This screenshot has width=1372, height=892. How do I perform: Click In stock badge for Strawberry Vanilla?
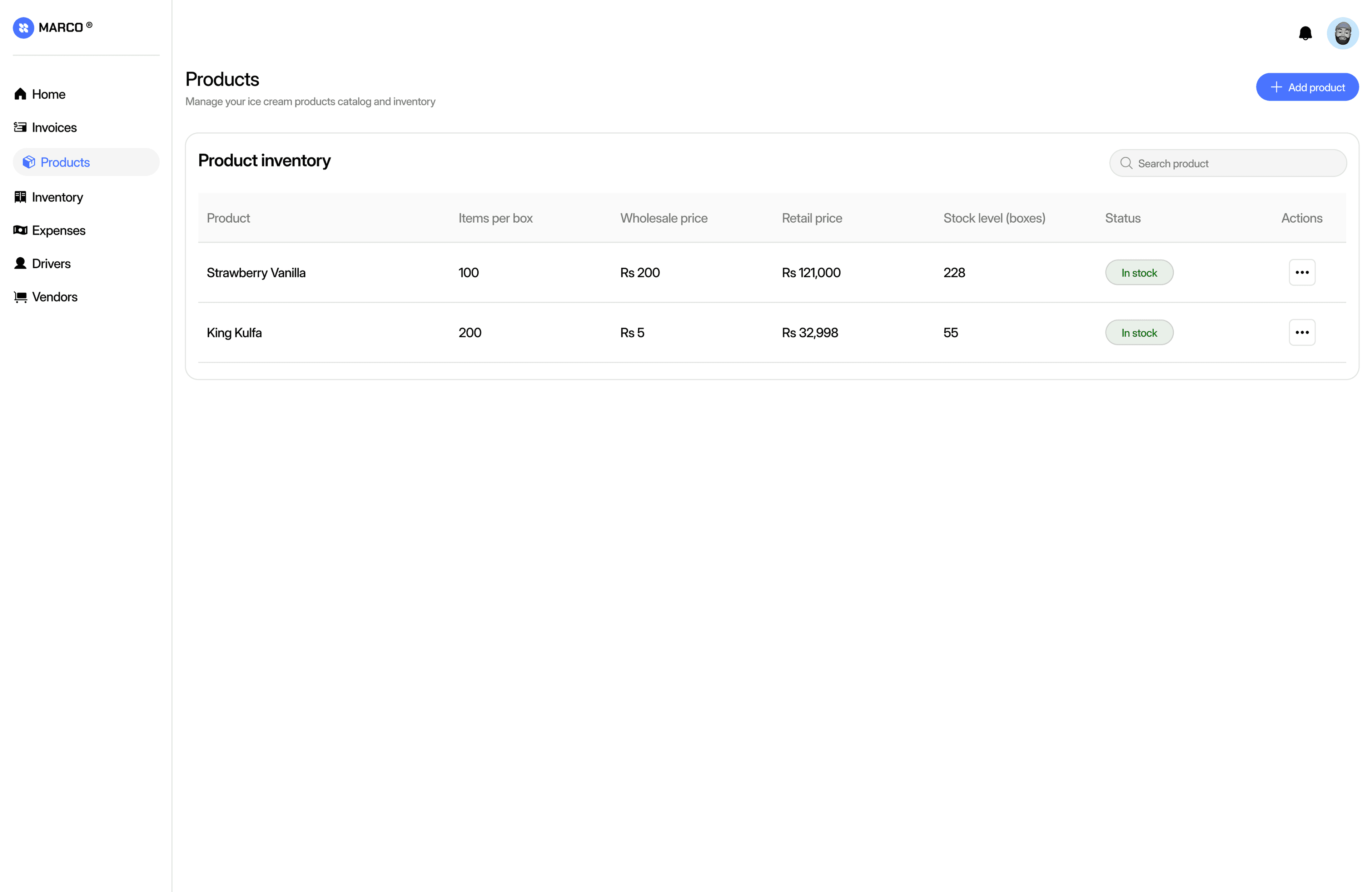click(1139, 273)
